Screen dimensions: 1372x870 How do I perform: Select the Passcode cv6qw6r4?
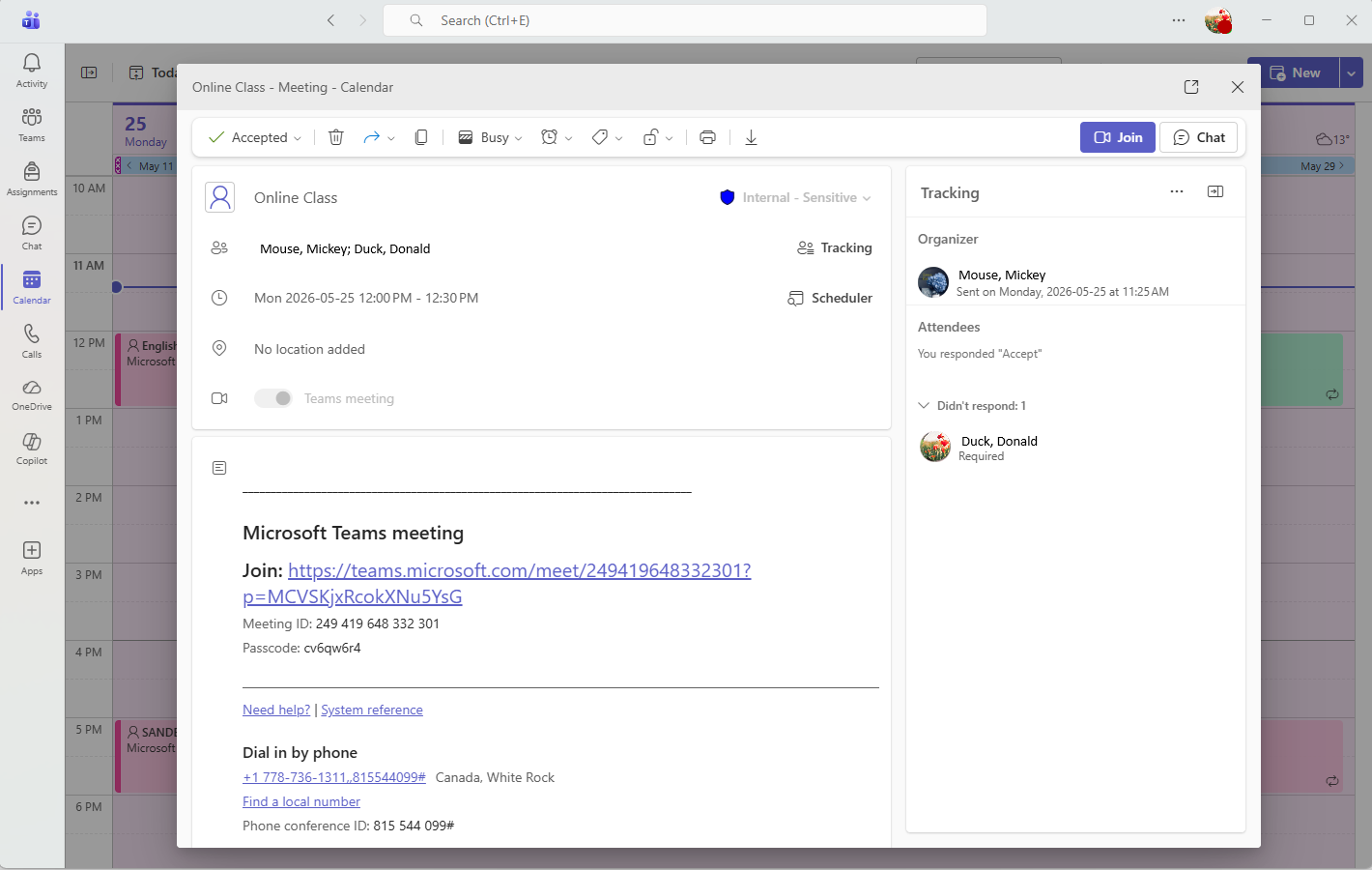(332, 648)
